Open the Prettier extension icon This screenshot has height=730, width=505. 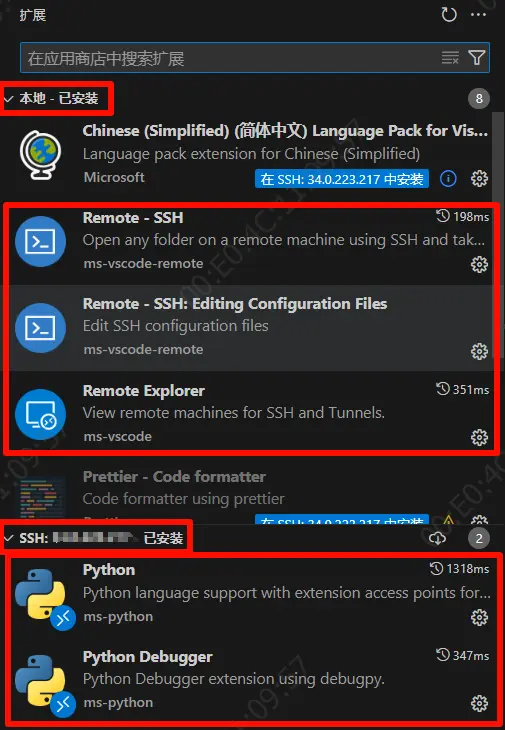pos(40,497)
